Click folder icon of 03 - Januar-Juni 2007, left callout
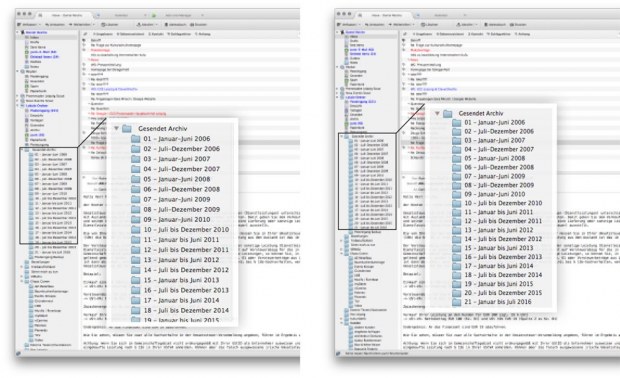This screenshot has width=620, height=378. [x=136, y=159]
